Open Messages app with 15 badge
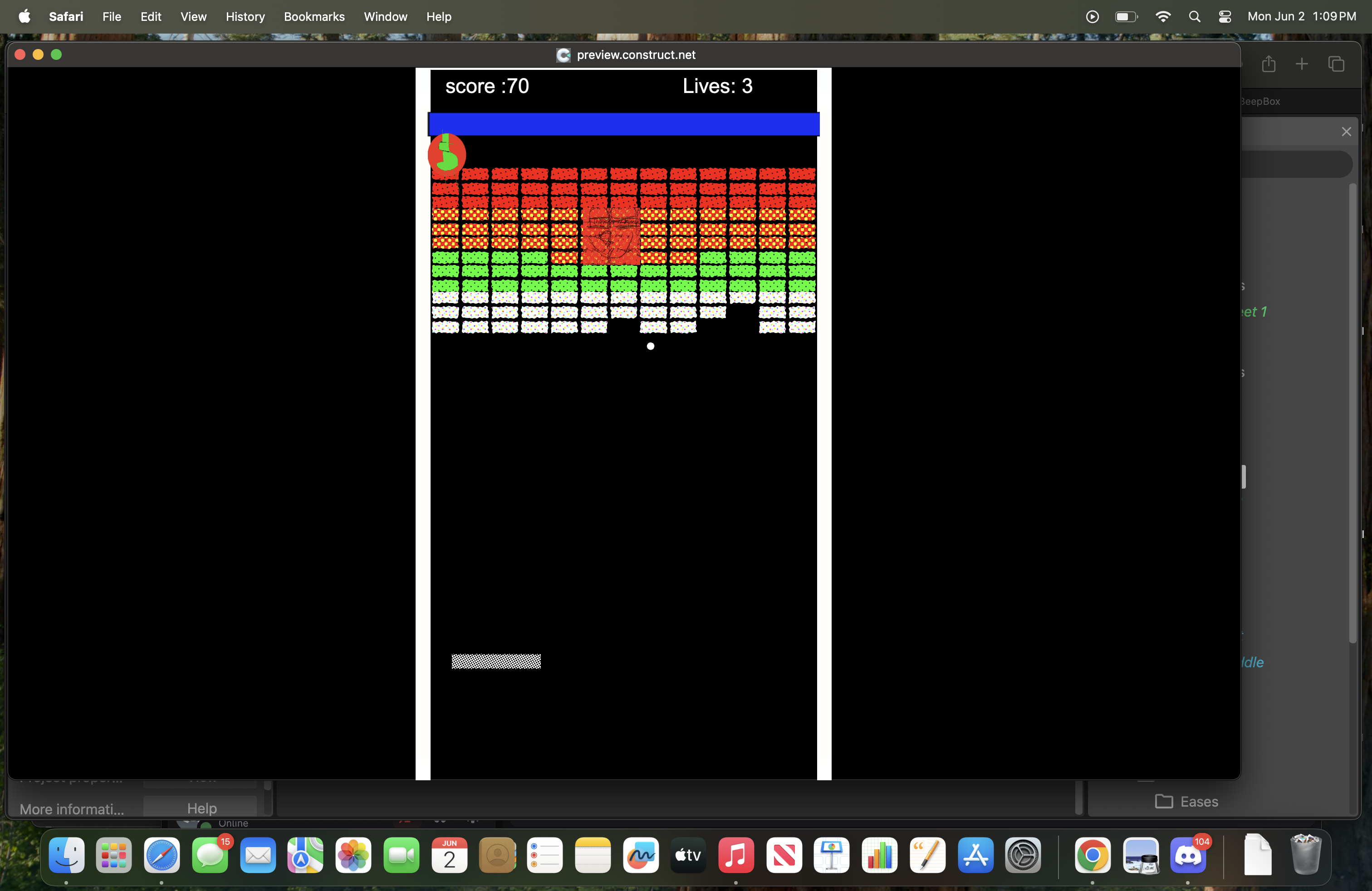The height and width of the screenshot is (891, 1372). click(x=210, y=855)
